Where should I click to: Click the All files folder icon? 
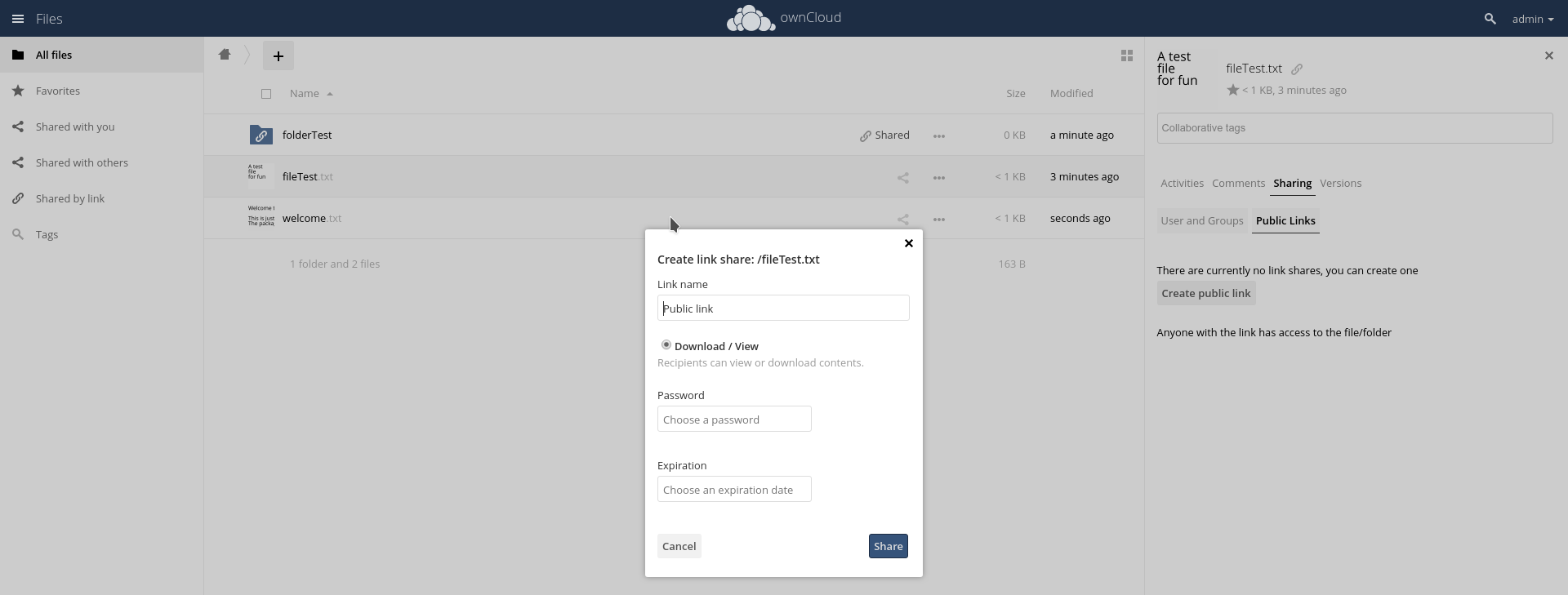[18, 55]
